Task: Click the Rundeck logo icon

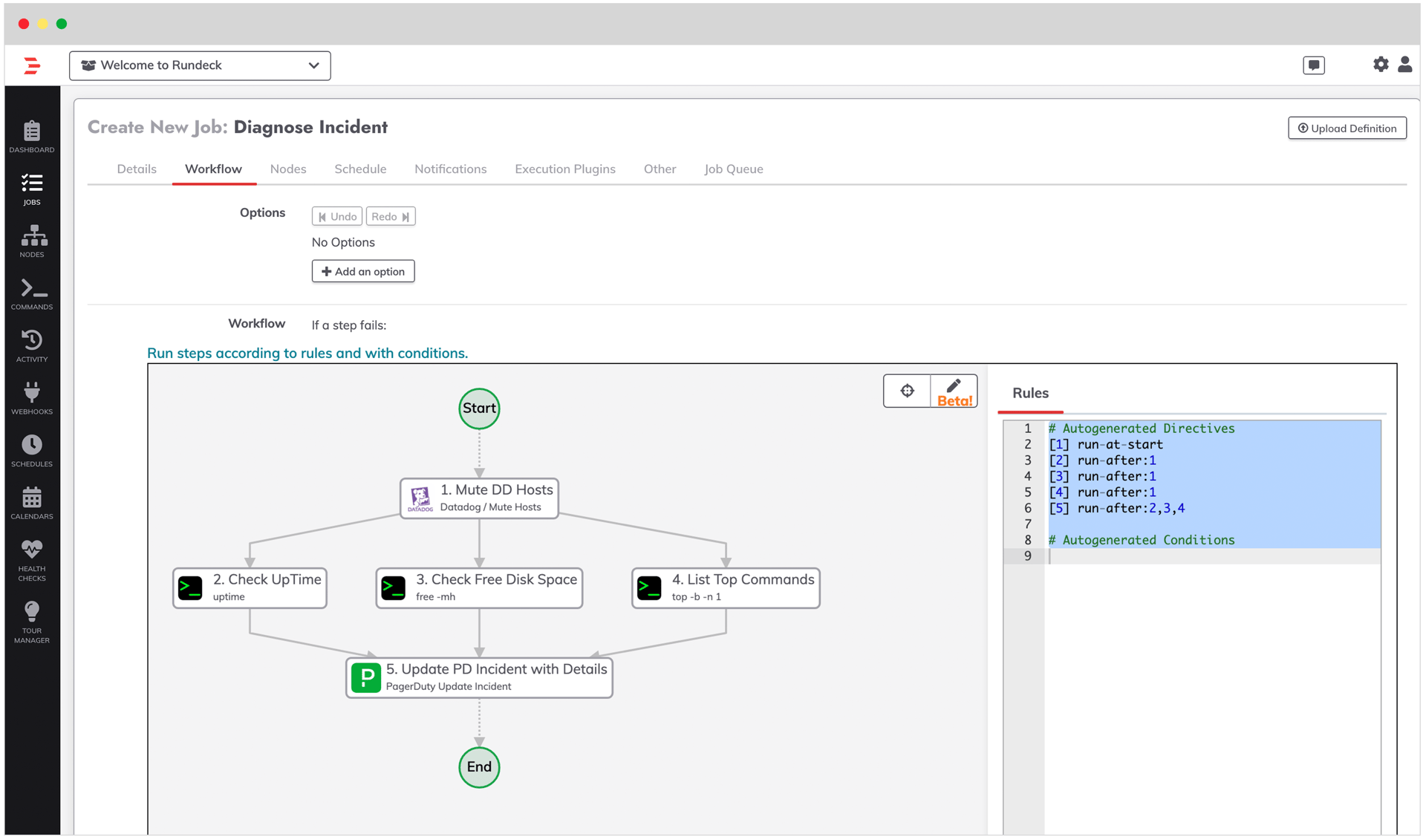Action: (32, 65)
